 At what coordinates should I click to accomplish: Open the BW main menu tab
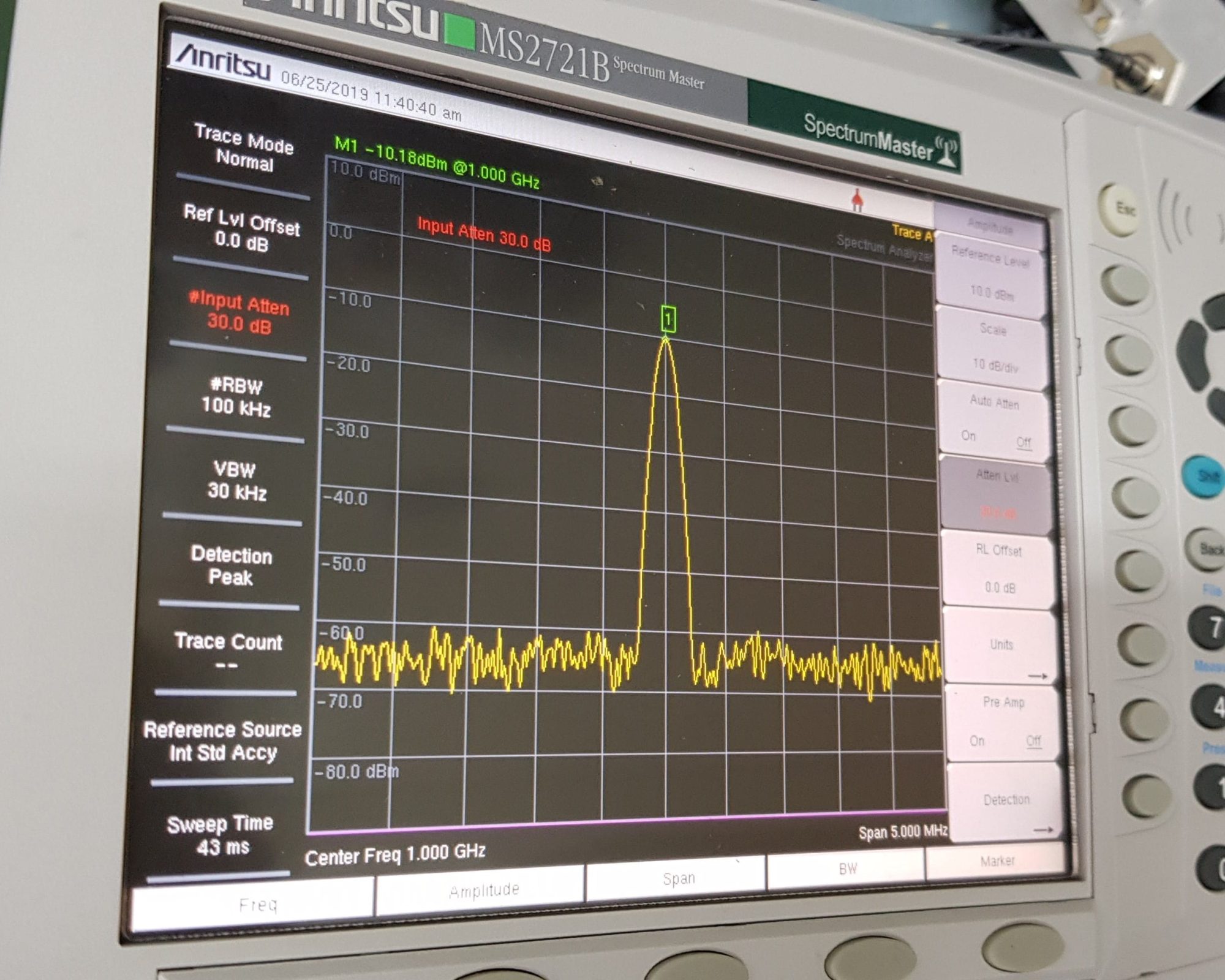(846, 869)
